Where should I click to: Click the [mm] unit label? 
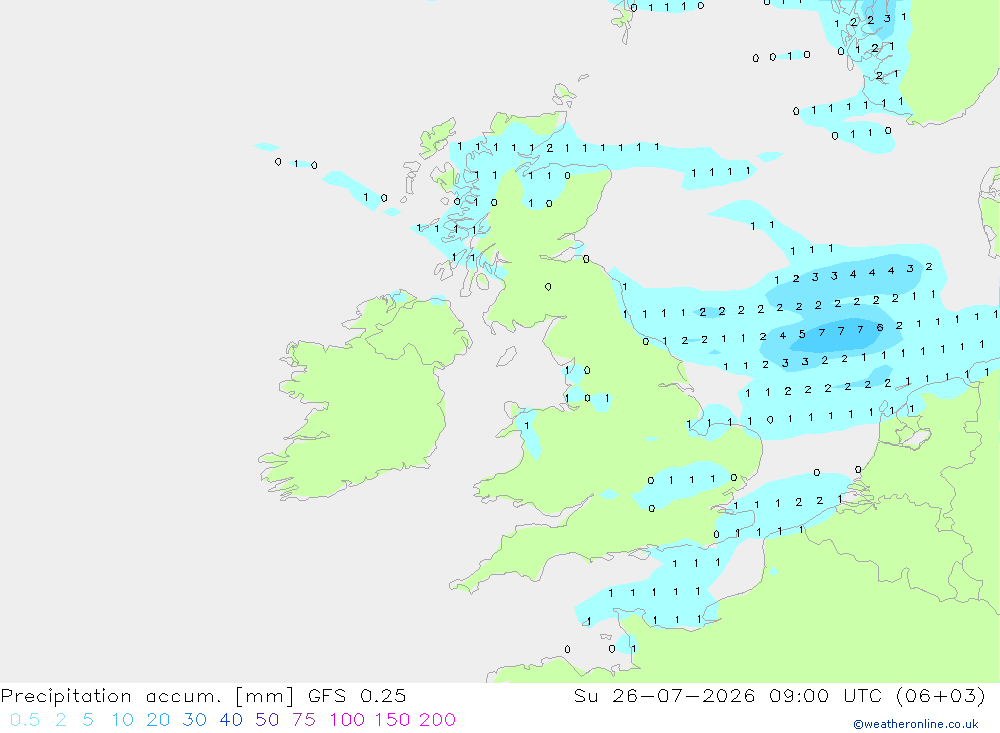(x=265, y=696)
